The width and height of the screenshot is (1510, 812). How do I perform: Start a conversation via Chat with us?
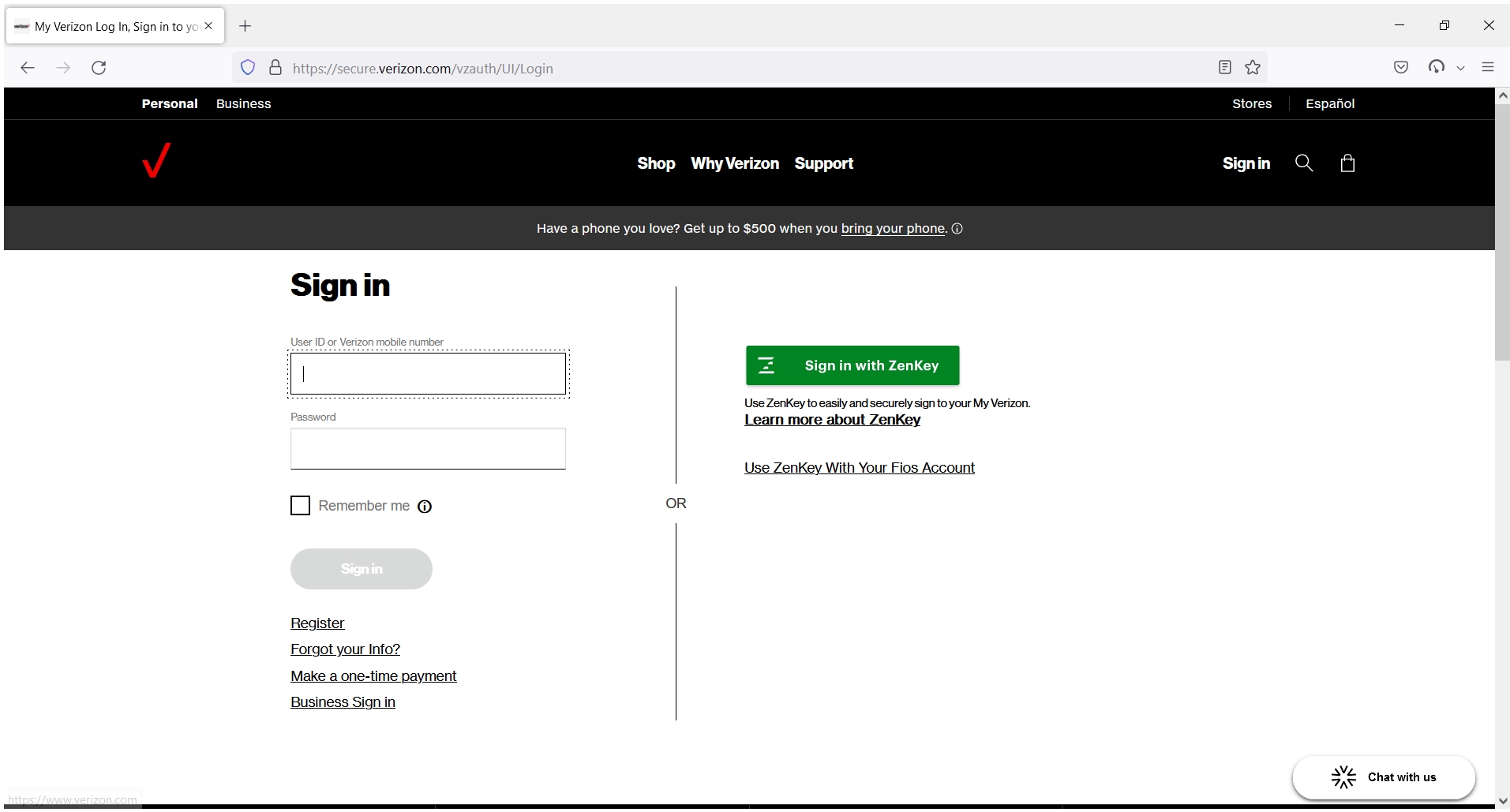(x=1384, y=776)
